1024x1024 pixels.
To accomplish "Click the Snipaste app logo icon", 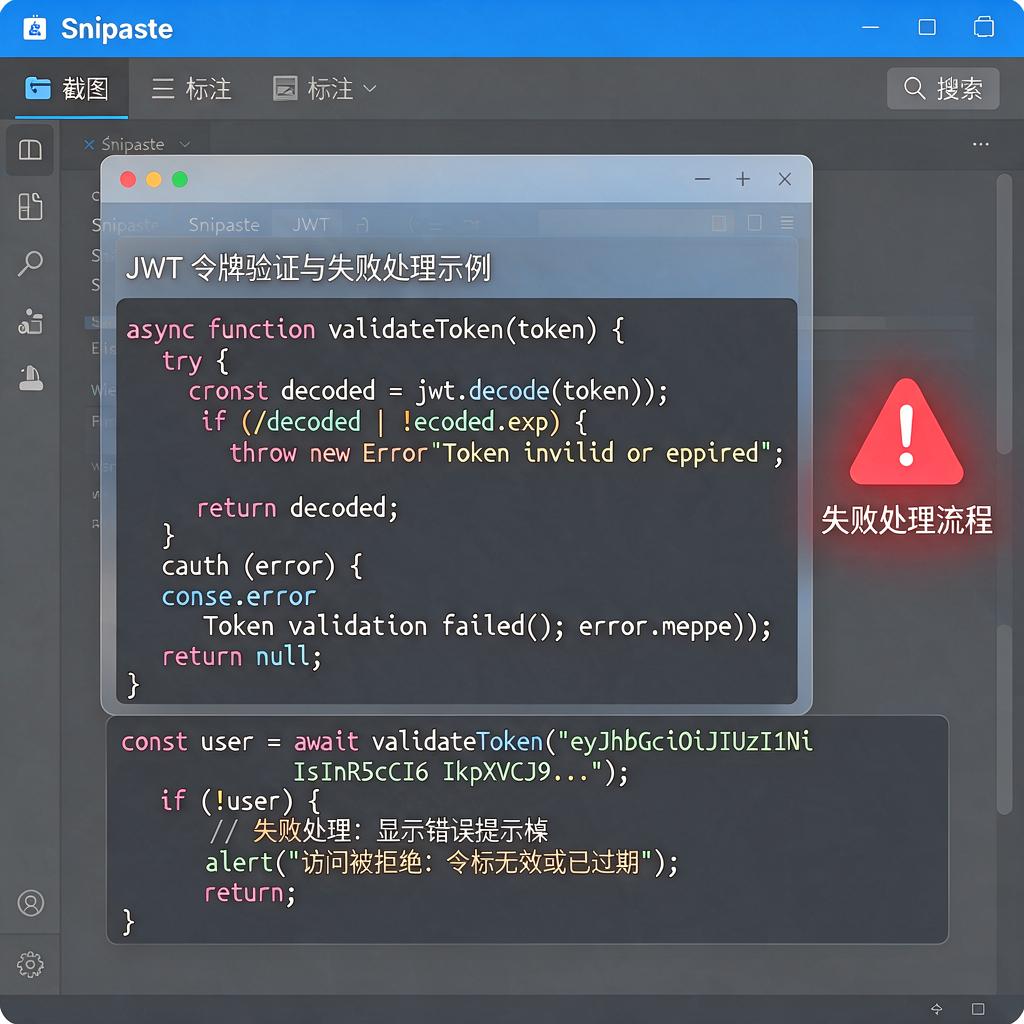I will 35,28.
